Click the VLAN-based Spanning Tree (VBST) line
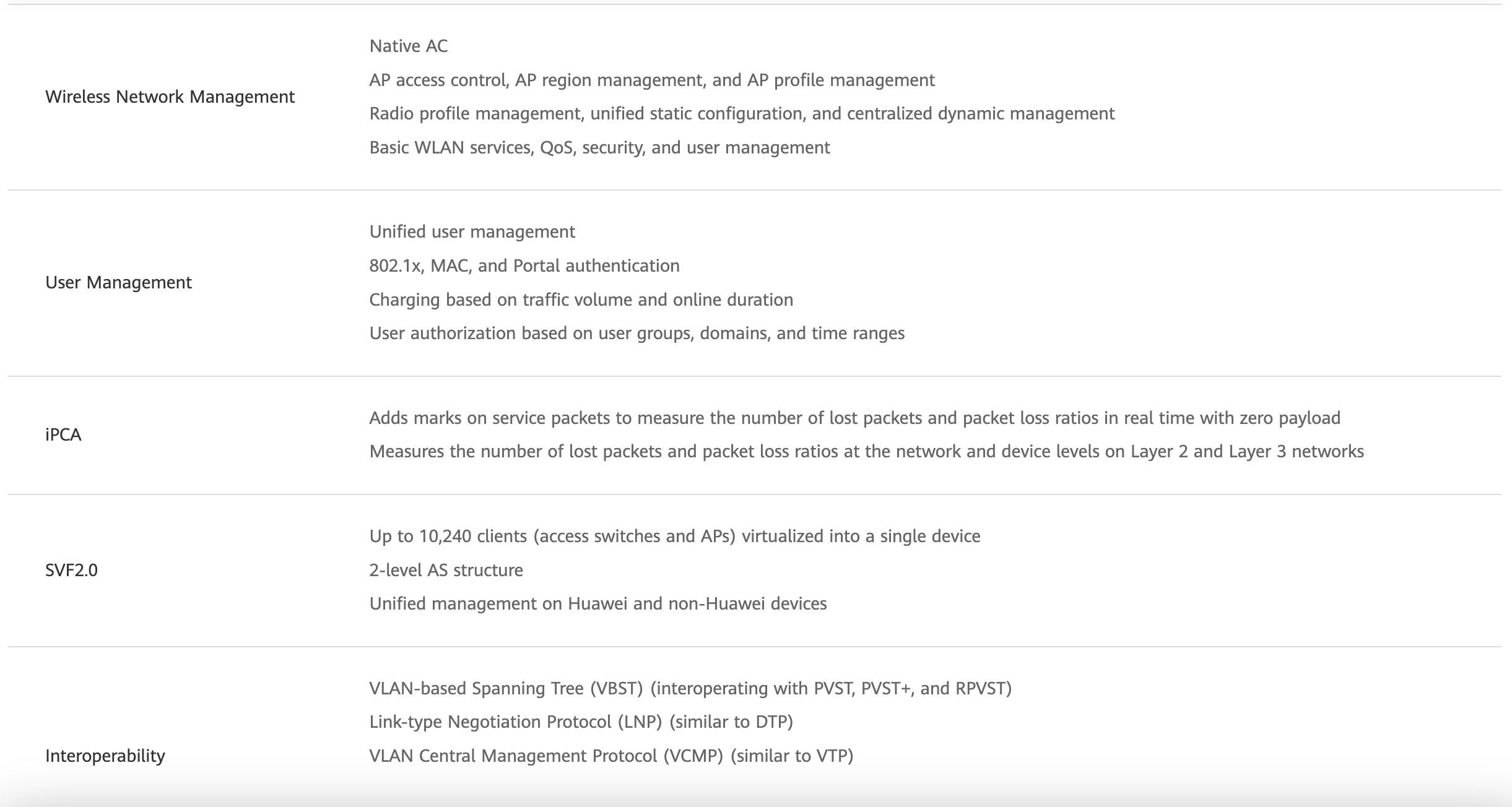This screenshot has height=807, width=1512. tap(690, 689)
